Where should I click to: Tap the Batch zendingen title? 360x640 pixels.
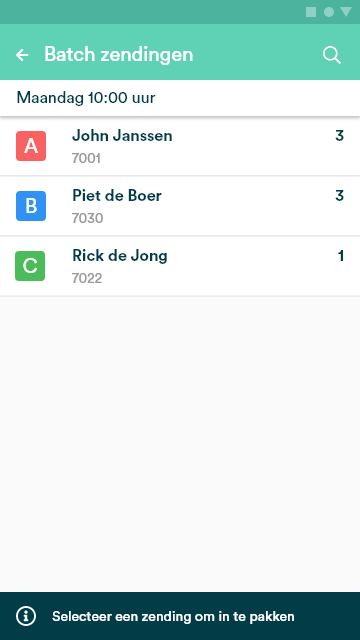(x=118, y=54)
